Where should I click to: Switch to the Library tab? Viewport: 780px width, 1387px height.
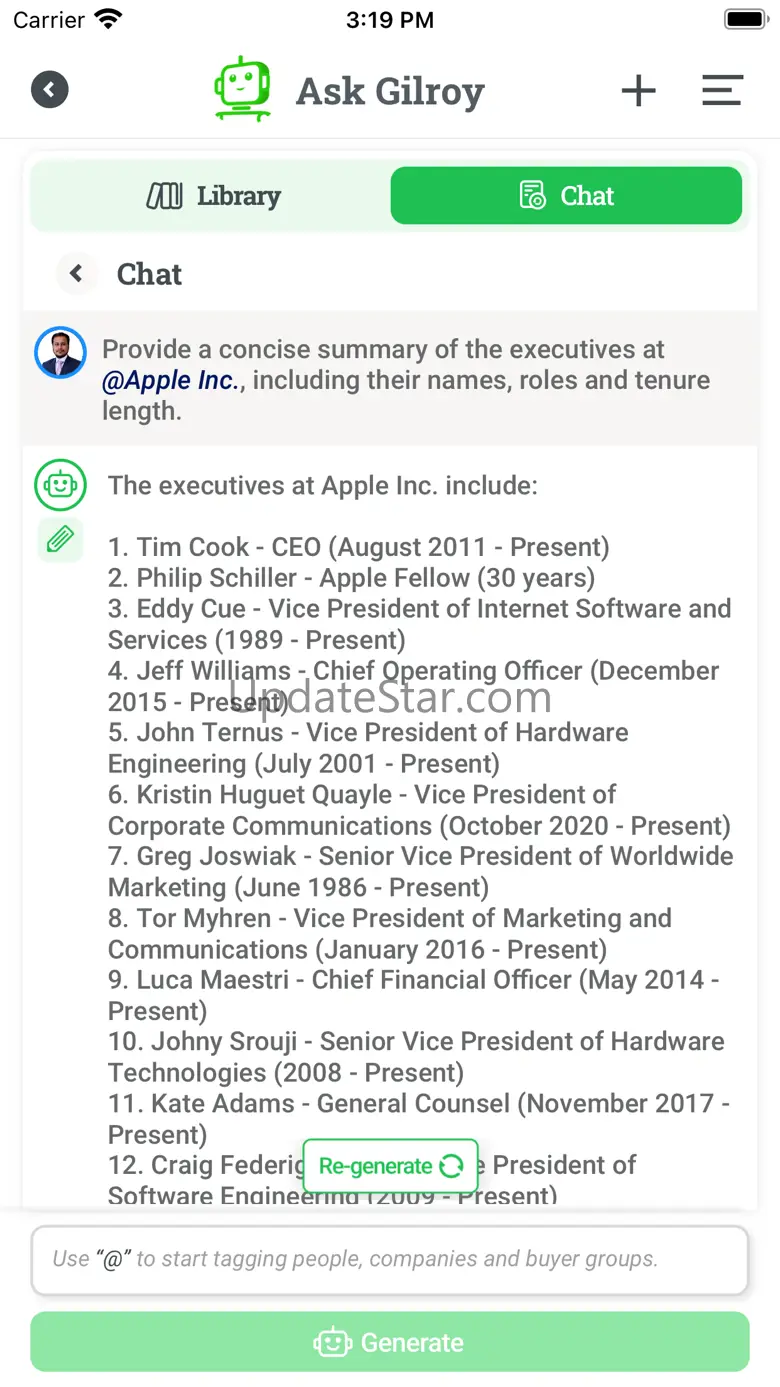click(x=214, y=196)
